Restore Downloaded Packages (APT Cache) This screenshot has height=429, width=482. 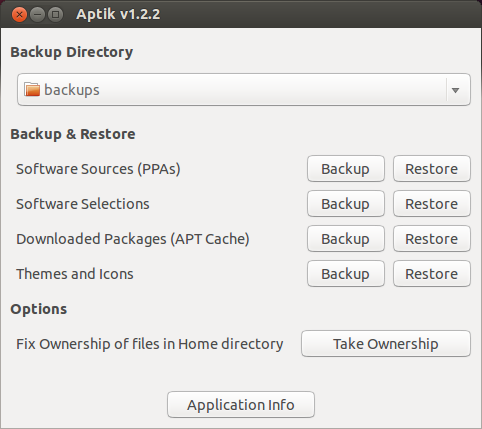(432, 239)
